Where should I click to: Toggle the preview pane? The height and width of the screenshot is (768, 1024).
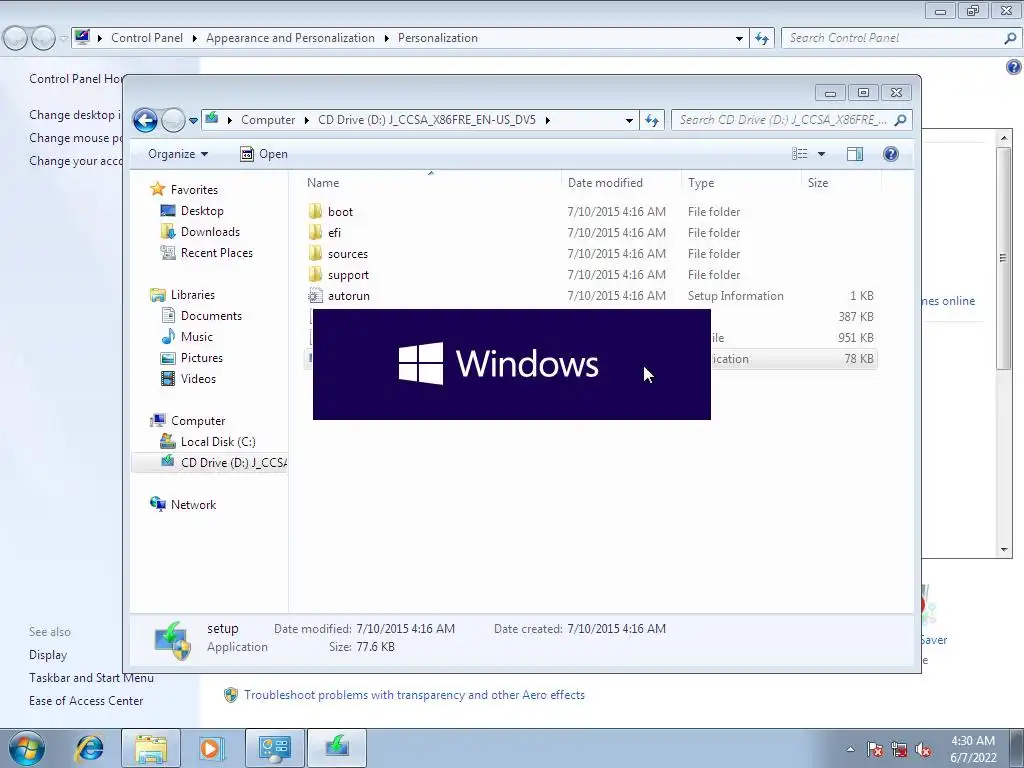[855, 154]
